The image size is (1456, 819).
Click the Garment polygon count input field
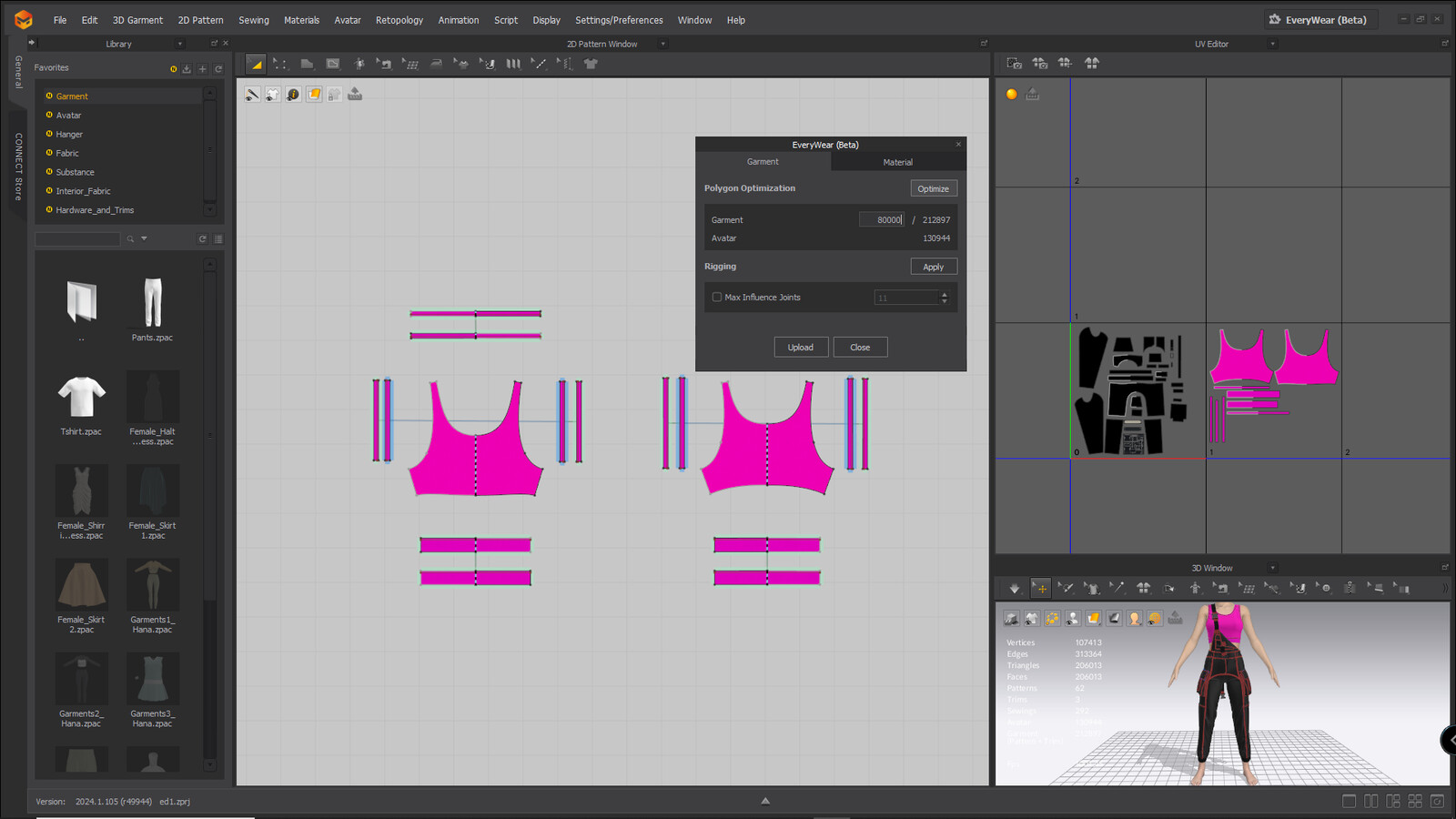point(882,219)
